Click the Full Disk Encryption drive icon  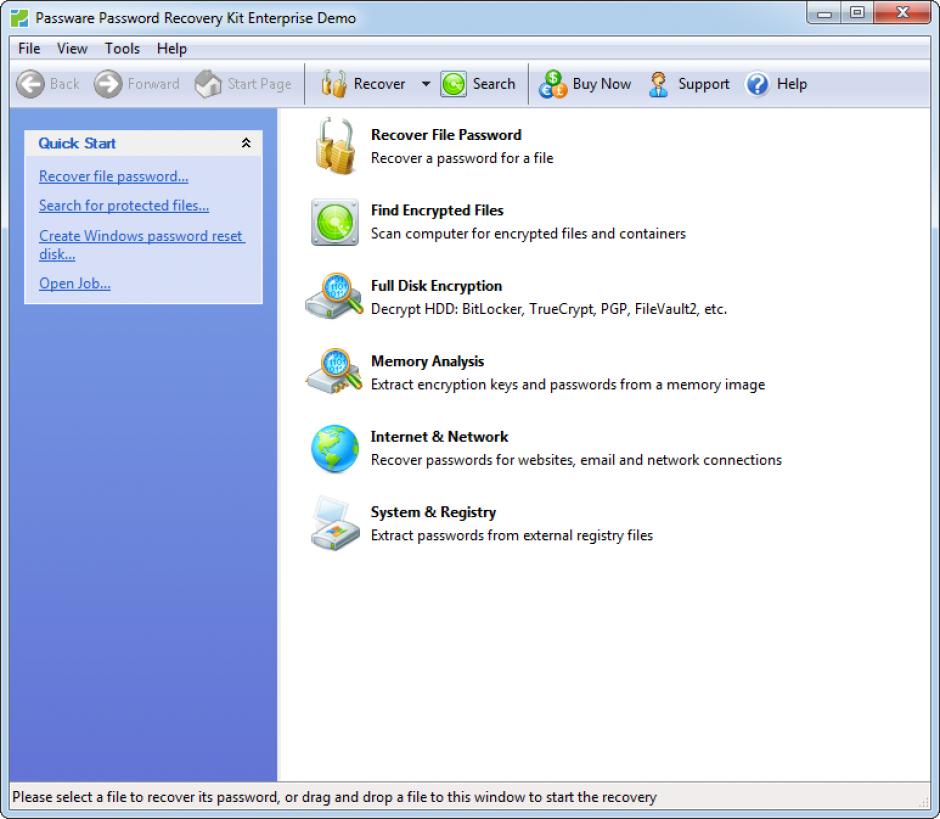click(x=334, y=296)
